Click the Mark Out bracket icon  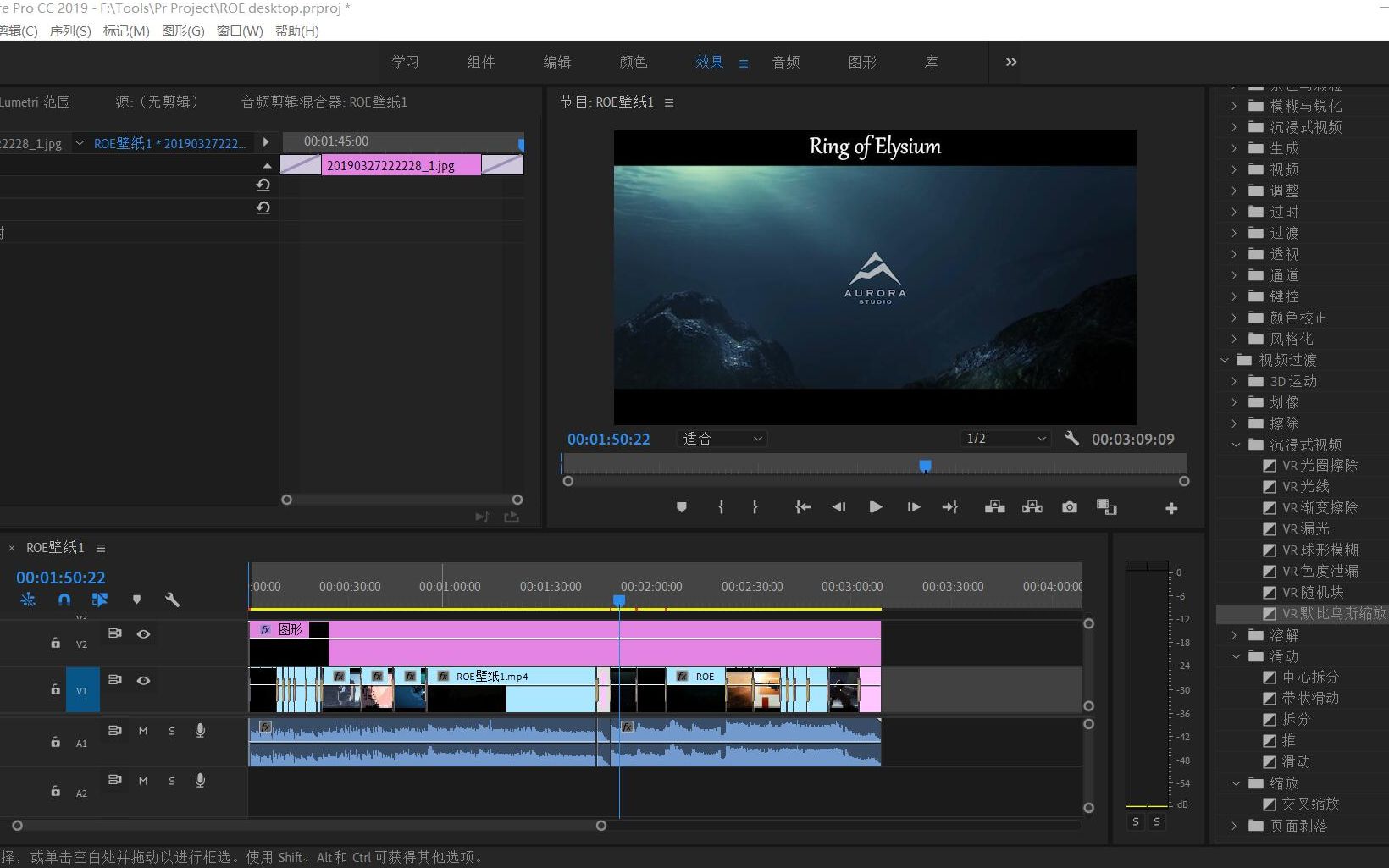[x=755, y=507]
